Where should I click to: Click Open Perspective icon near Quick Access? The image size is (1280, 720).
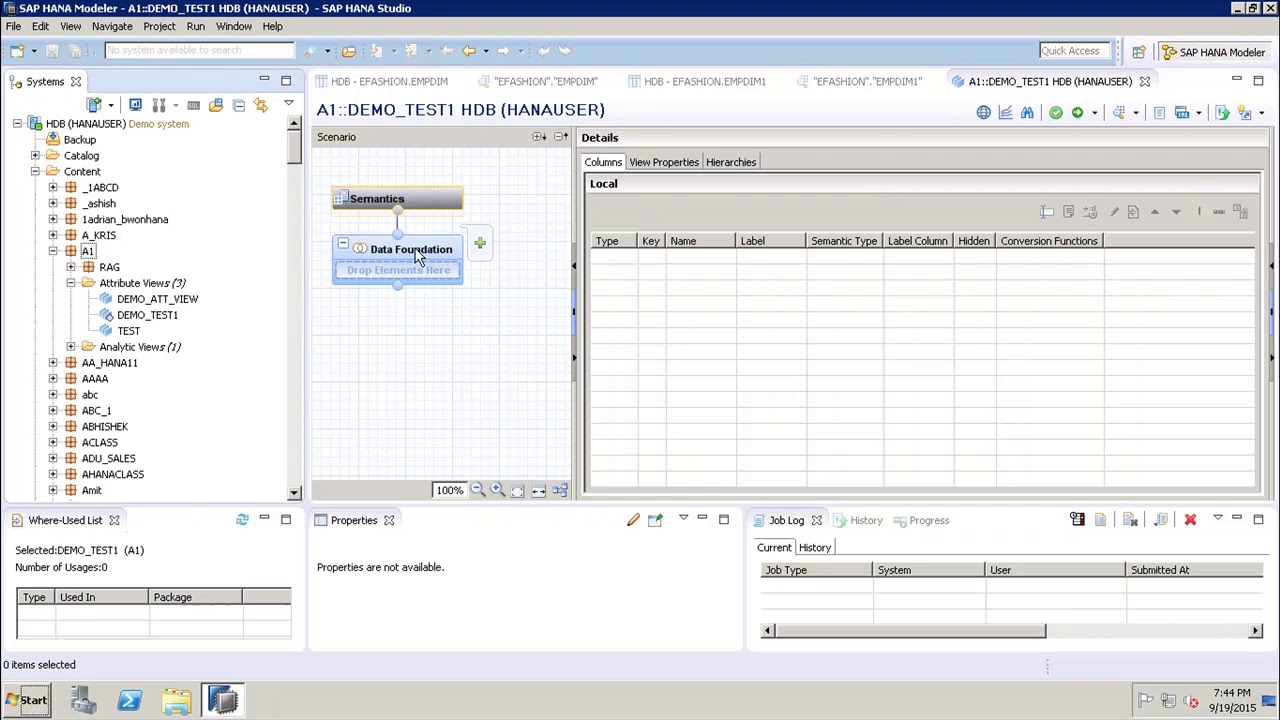point(1139,52)
